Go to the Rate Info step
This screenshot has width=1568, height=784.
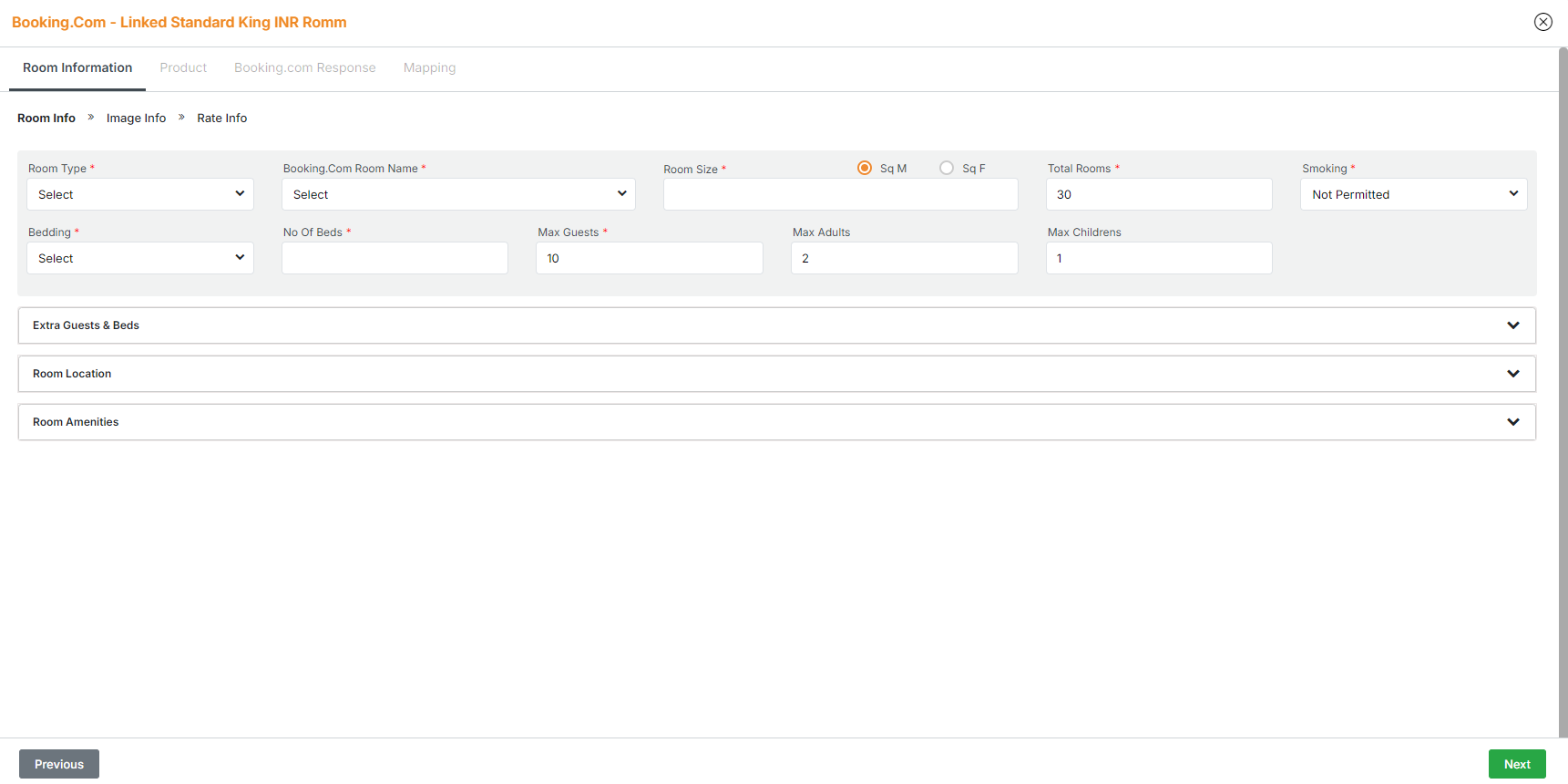(x=221, y=118)
